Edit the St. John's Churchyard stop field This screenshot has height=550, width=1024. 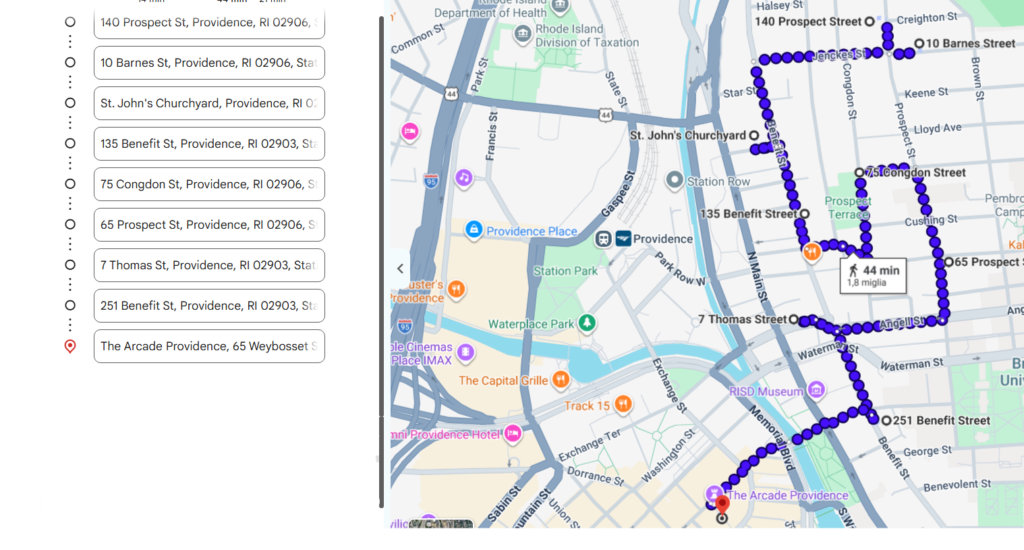click(209, 103)
